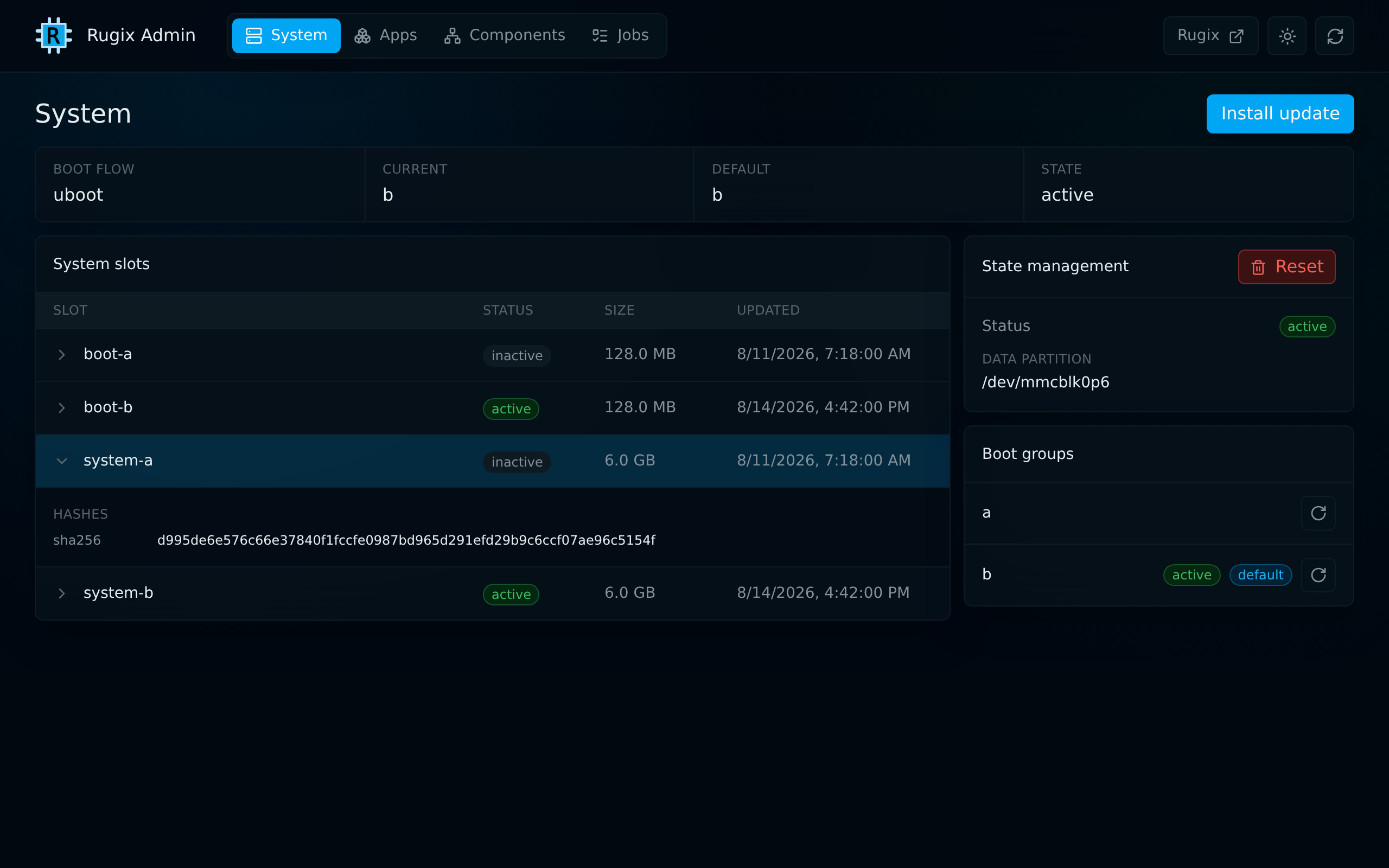The width and height of the screenshot is (1389, 868).
Task: Click the HASHES label
Action: coord(80,514)
